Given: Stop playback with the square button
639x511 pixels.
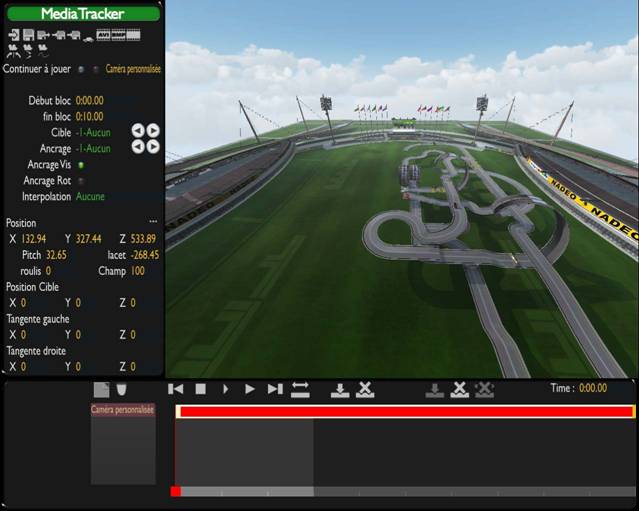Looking at the screenshot, I should click(201, 389).
